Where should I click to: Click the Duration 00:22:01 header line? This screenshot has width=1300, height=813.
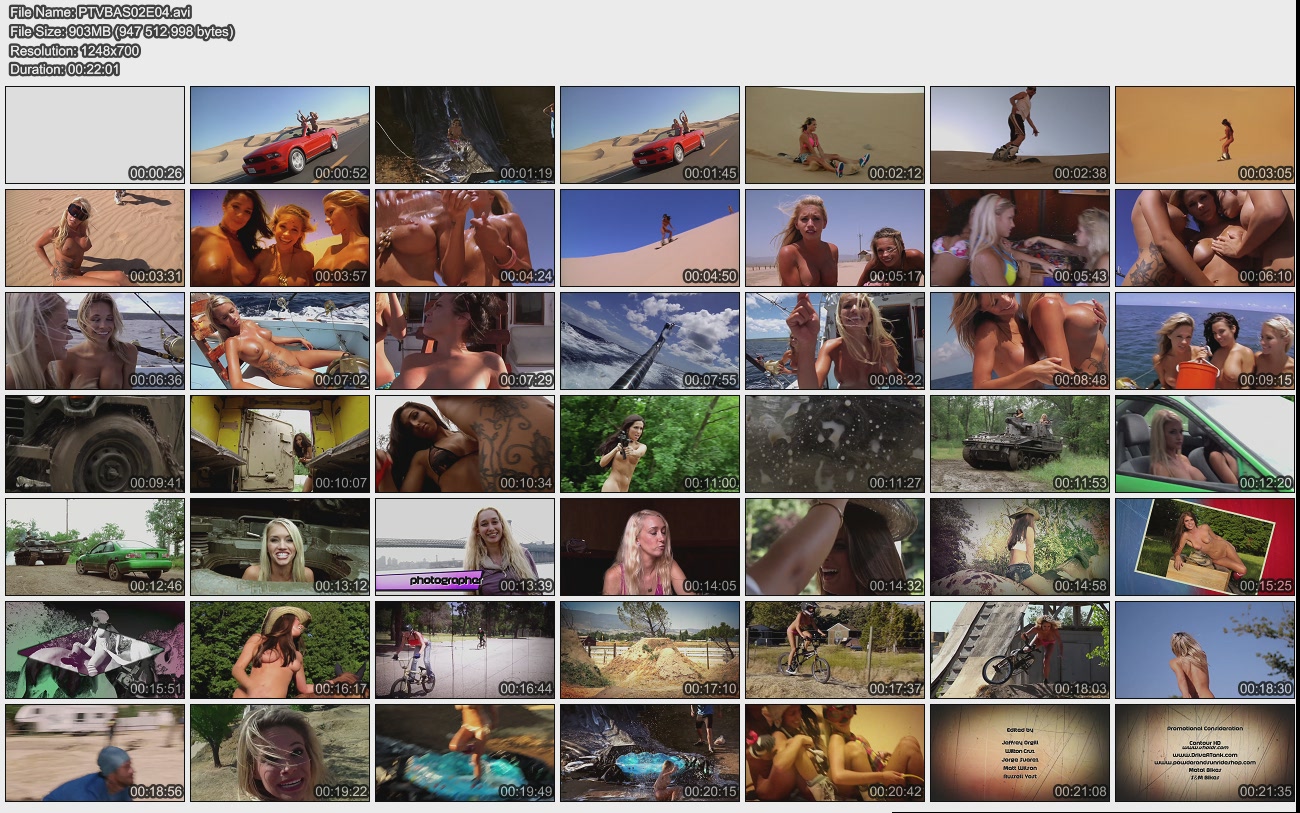[65, 69]
